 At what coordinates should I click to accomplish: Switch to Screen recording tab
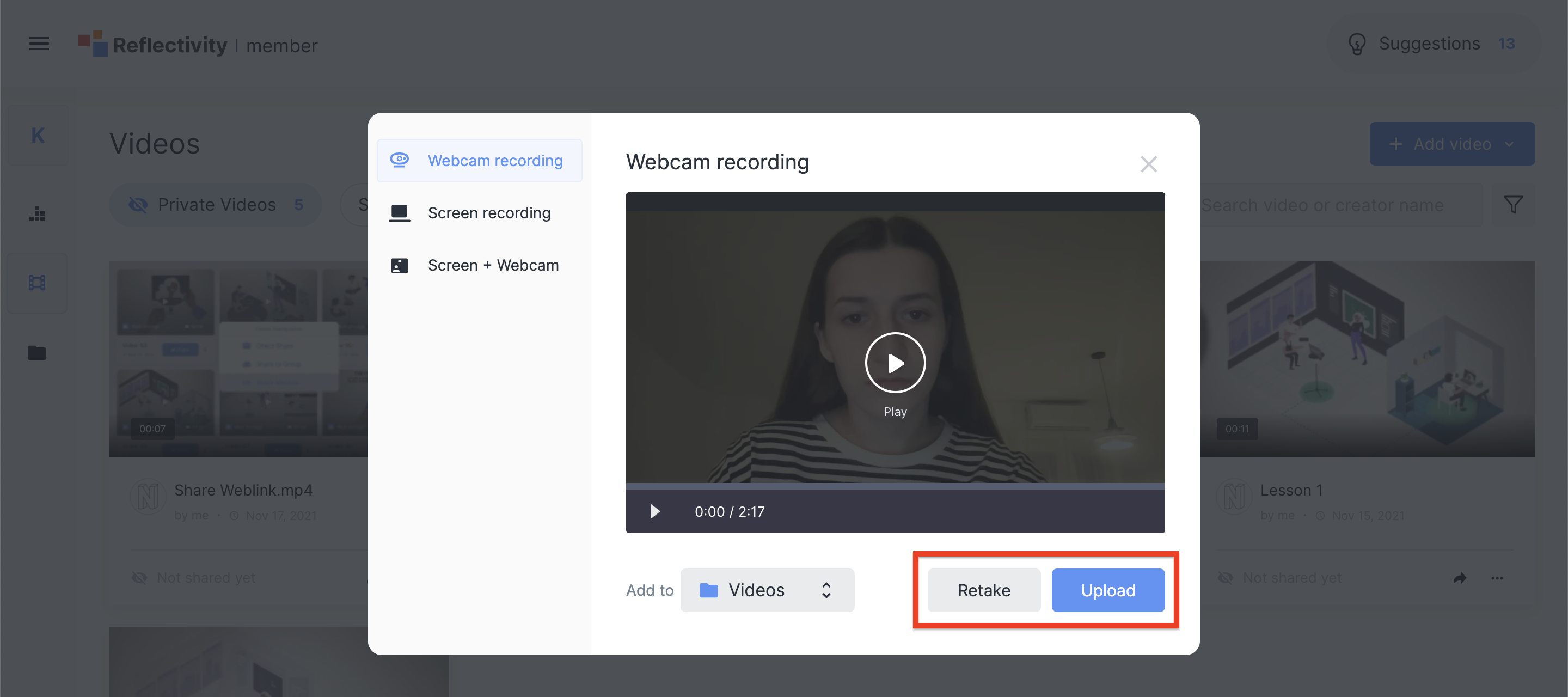480,213
